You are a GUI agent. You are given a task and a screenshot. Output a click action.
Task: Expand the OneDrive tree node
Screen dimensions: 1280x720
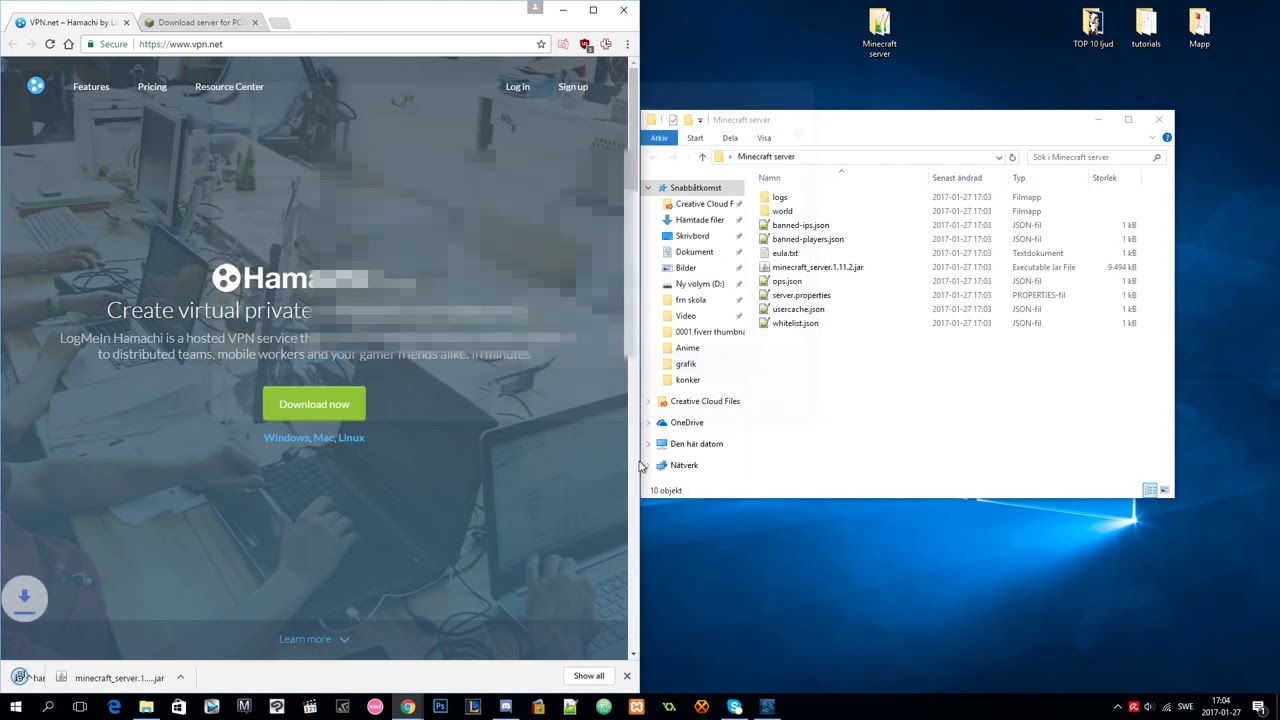pyautogui.click(x=648, y=422)
